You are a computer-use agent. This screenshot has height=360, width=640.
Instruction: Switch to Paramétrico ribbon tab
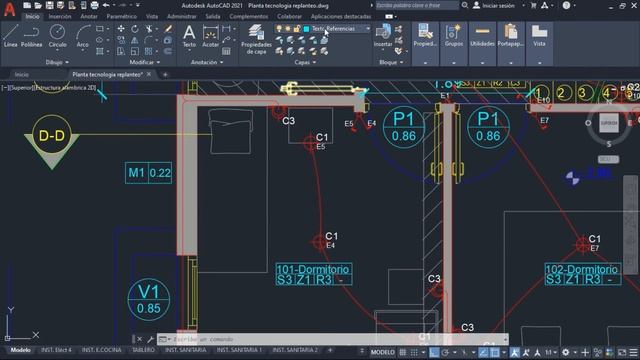[x=122, y=16]
